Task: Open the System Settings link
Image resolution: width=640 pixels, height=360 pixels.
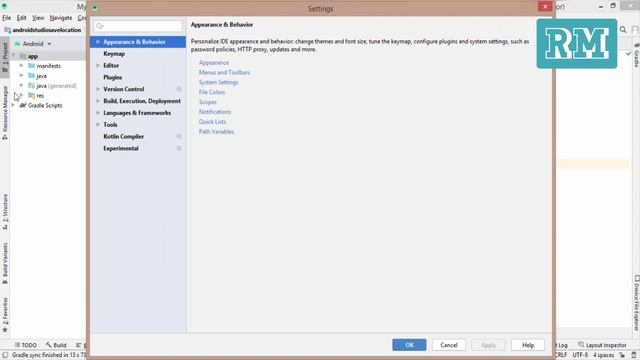Action: (x=218, y=82)
